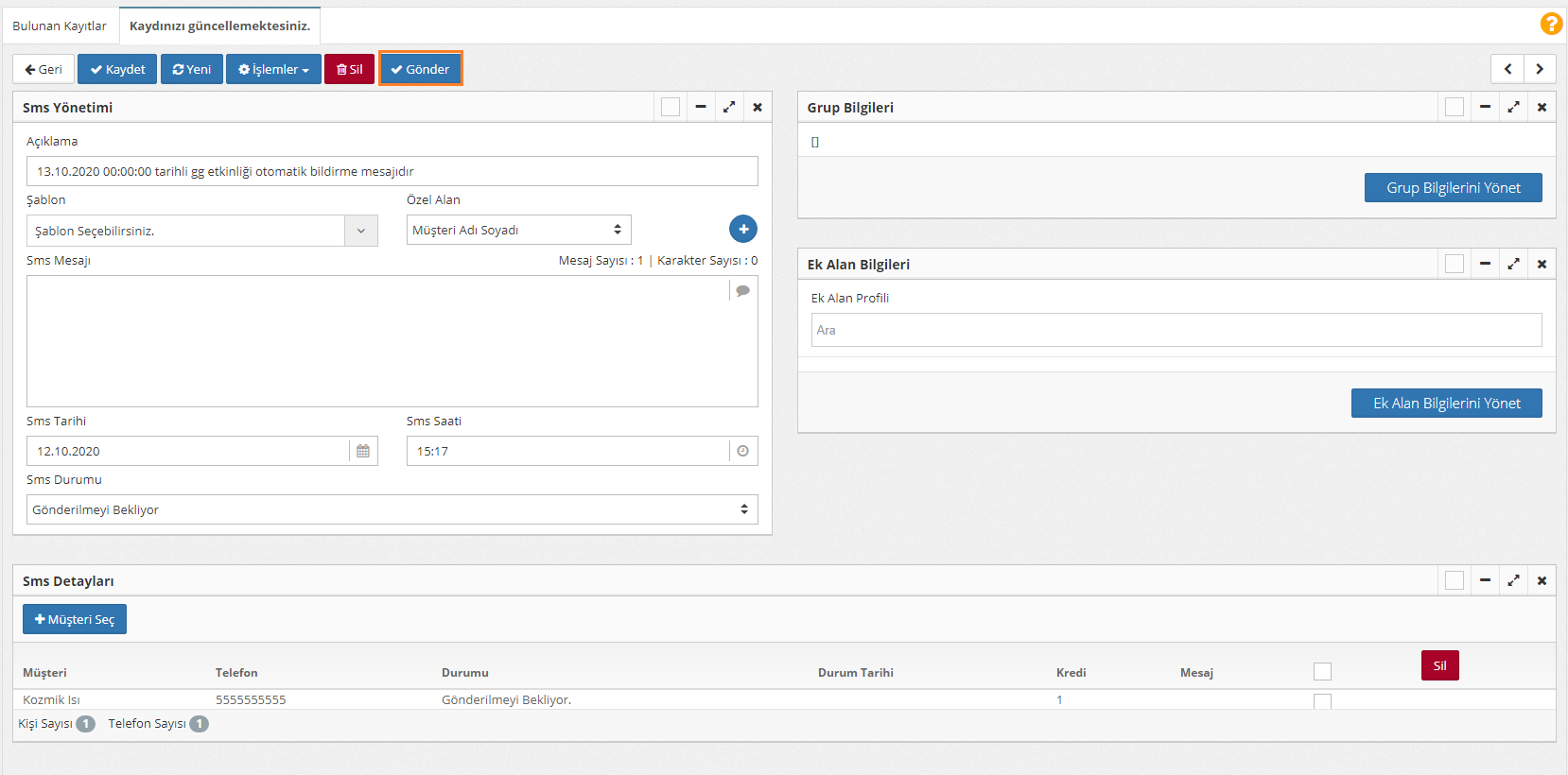Screen dimensions: 1568x775
Task: Click the orange help question mark icon
Action: [1551, 24]
